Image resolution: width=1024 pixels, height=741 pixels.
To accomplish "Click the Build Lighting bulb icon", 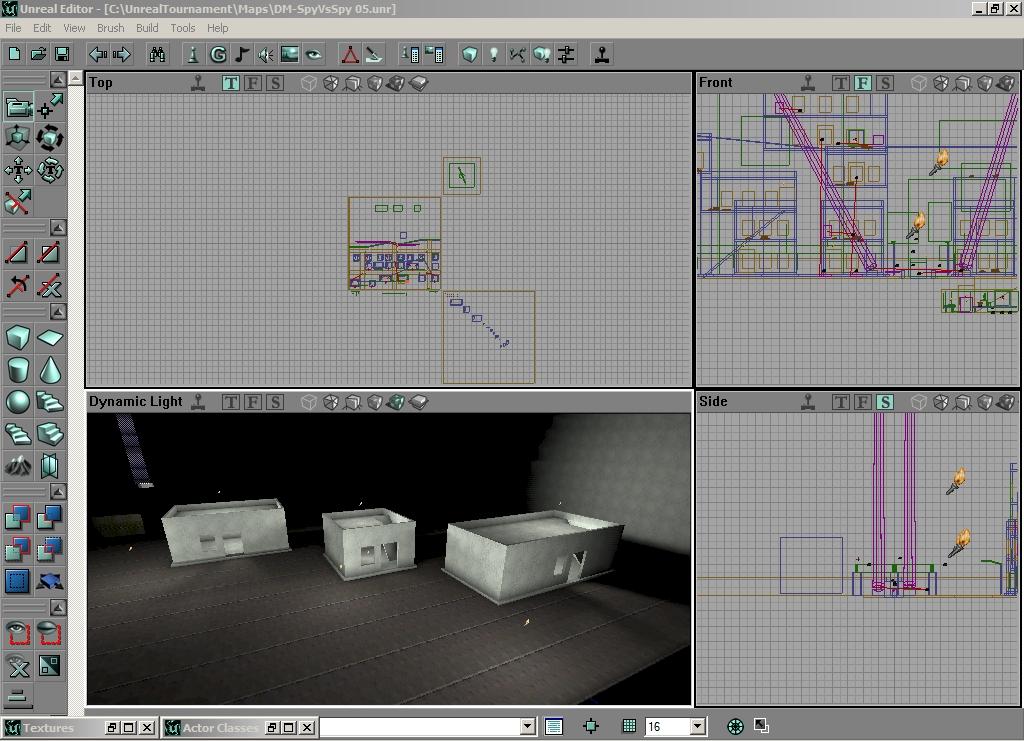I will pyautogui.click(x=493, y=54).
